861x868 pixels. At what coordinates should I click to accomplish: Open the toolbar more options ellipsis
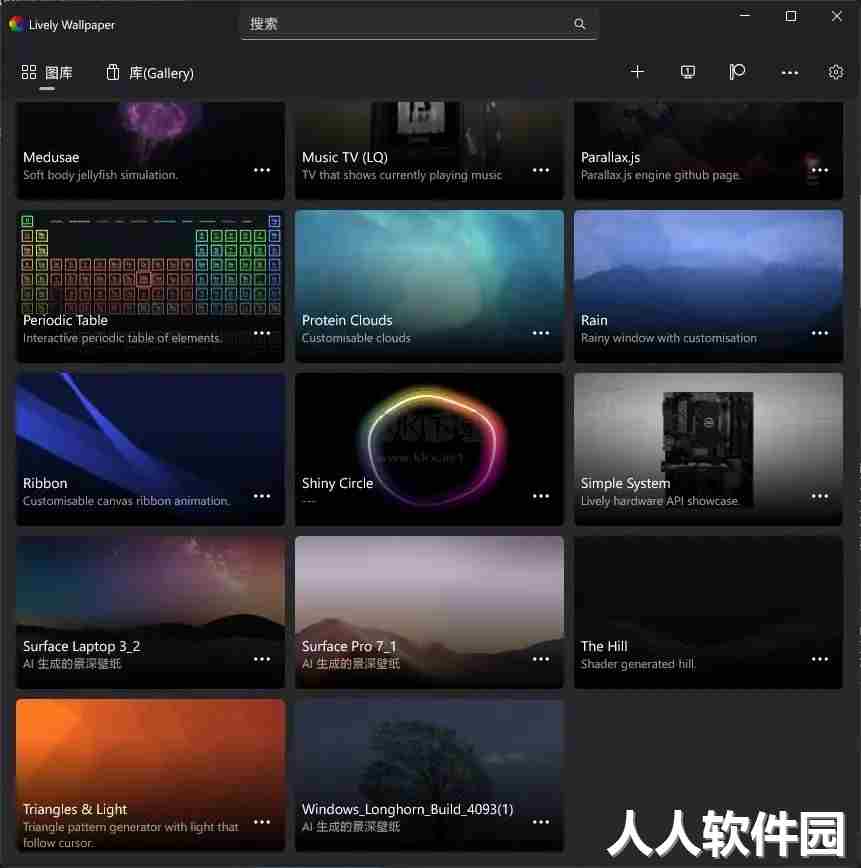coord(790,73)
